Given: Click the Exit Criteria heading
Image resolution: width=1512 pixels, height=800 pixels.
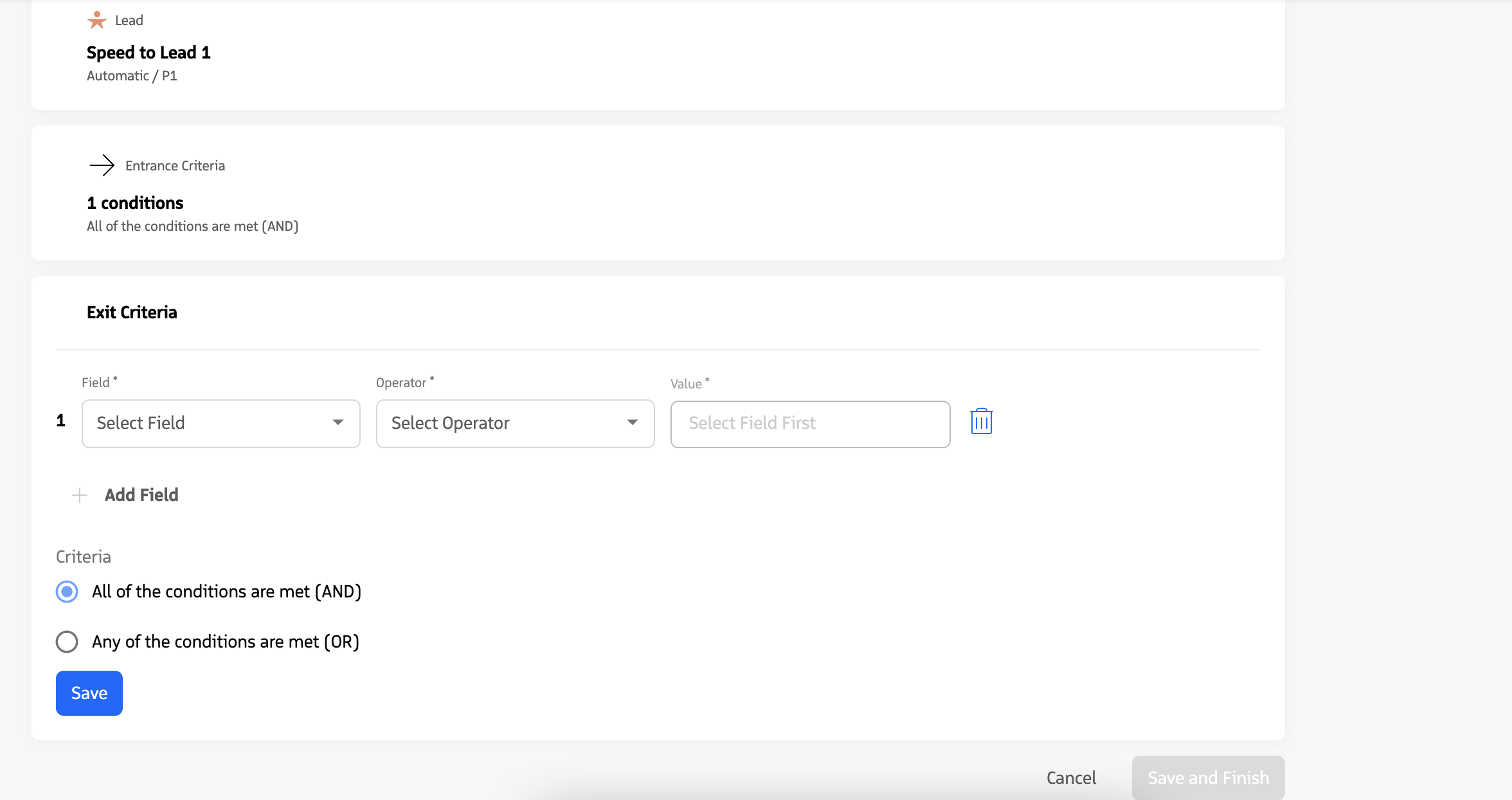Looking at the screenshot, I should (132, 313).
